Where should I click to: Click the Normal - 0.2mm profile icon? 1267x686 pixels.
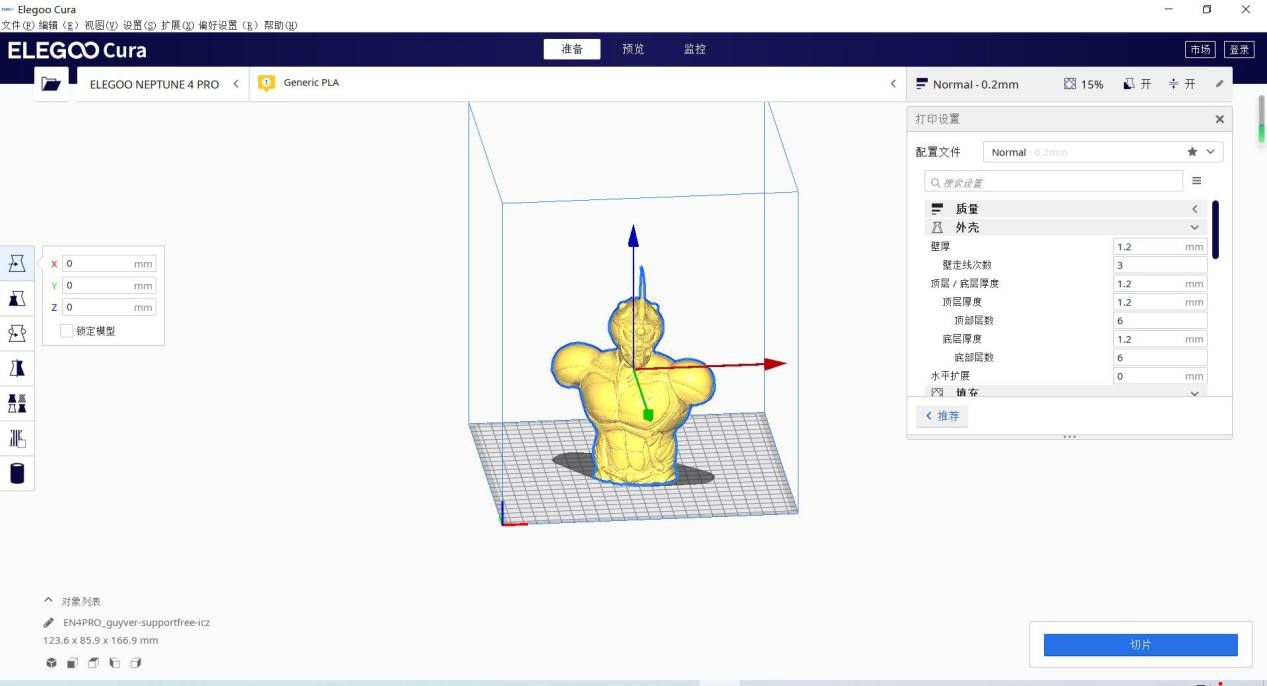pyautogui.click(x=922, y=84)
